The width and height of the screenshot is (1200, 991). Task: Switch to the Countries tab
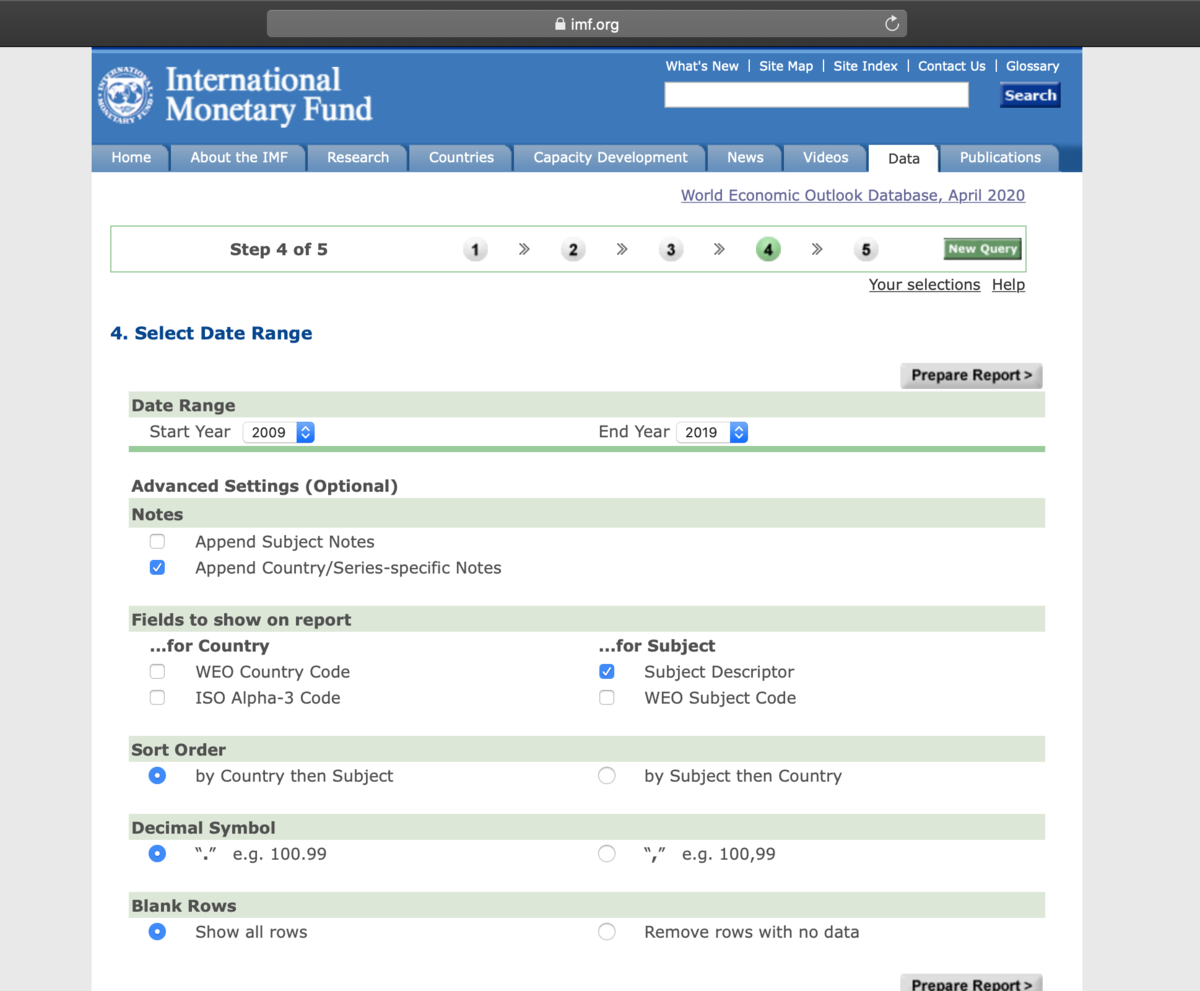[x=461, y=158]
